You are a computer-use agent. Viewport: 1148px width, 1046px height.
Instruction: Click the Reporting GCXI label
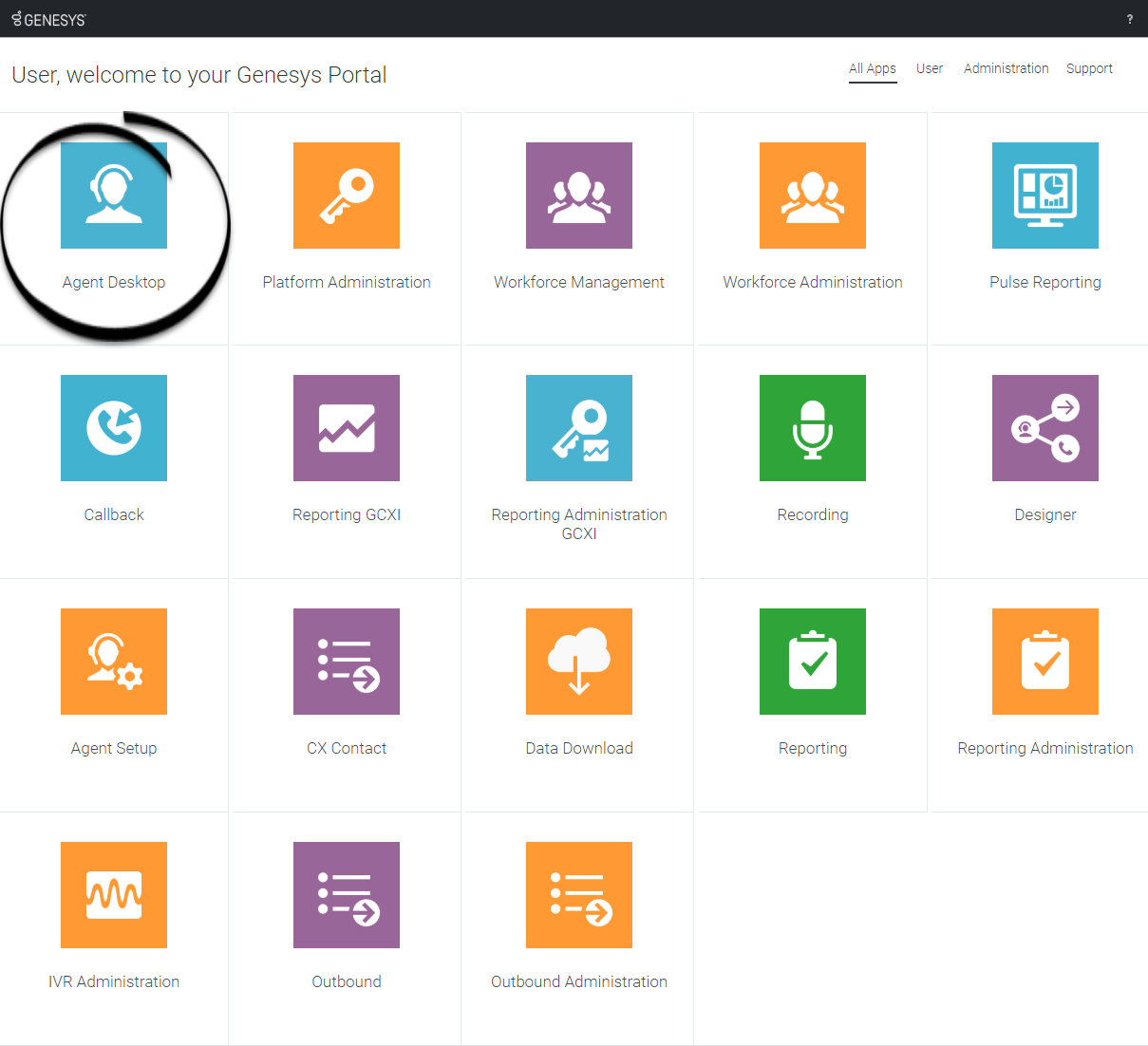347,514
